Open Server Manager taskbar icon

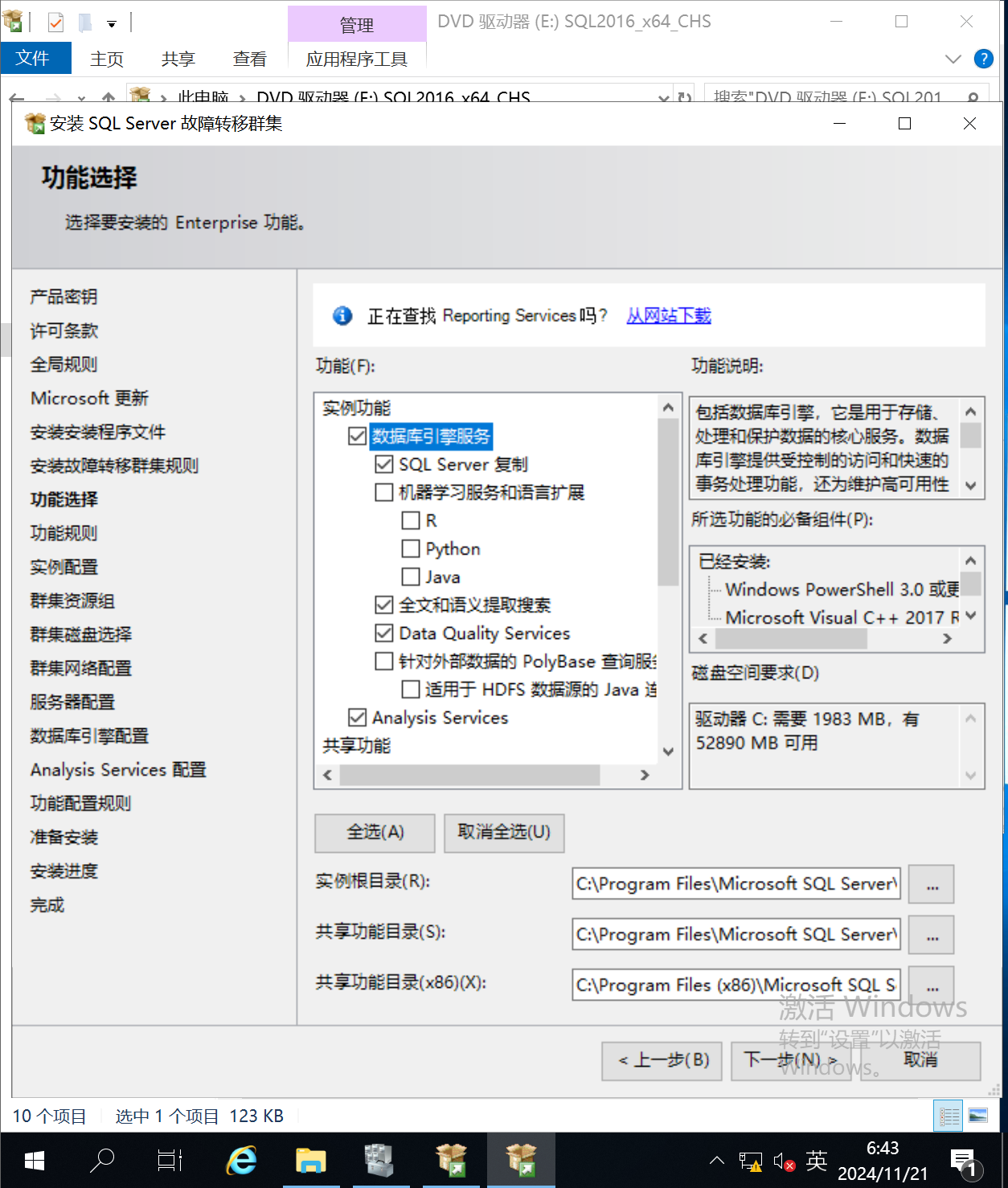(x=379, y=1161)
